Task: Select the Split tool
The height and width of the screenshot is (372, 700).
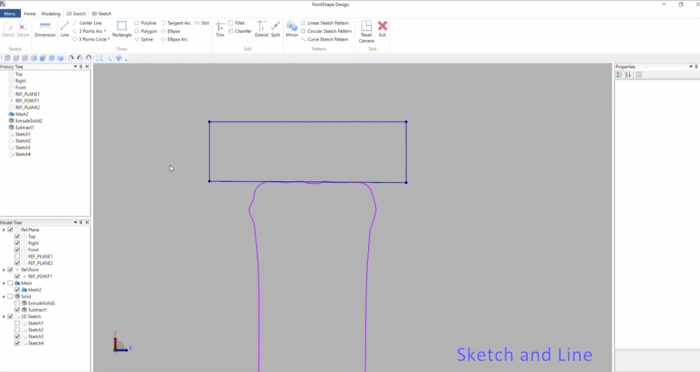Action: 275,29
